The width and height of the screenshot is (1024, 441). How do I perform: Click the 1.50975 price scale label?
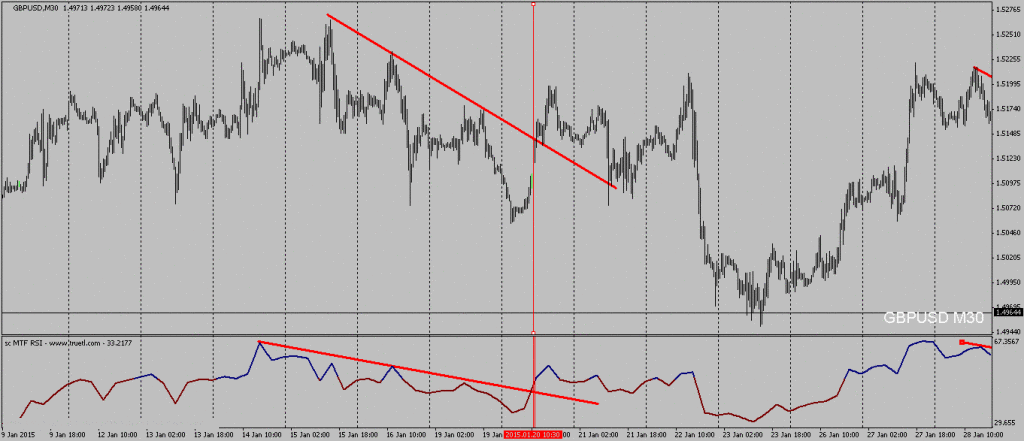(1010, 183)
